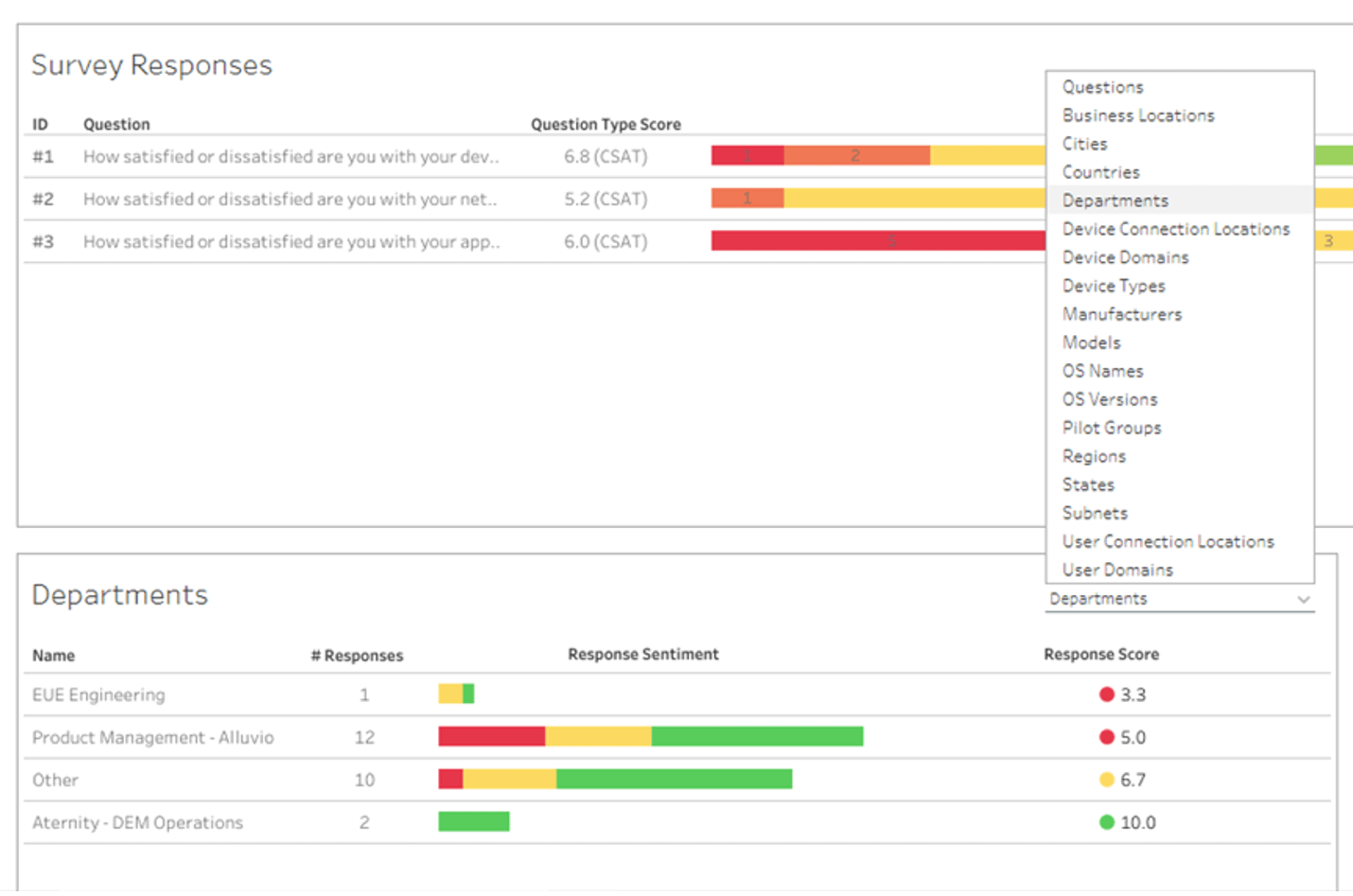
Task: Select 'Cities' from the dimension list
Action: [x=1084, y=143]
